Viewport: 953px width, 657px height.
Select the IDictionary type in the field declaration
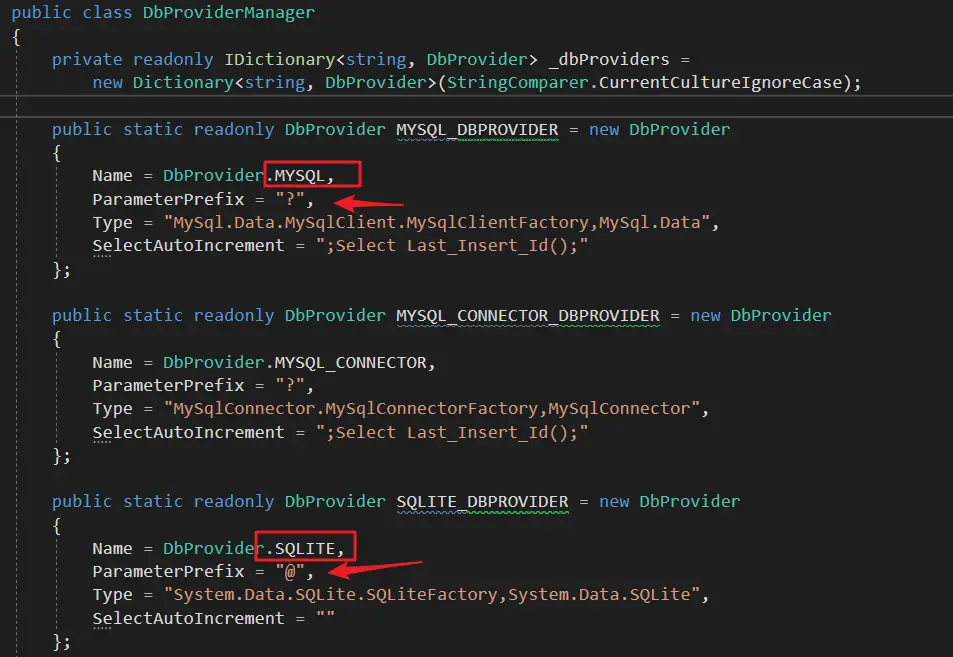[x=280, y=60]
